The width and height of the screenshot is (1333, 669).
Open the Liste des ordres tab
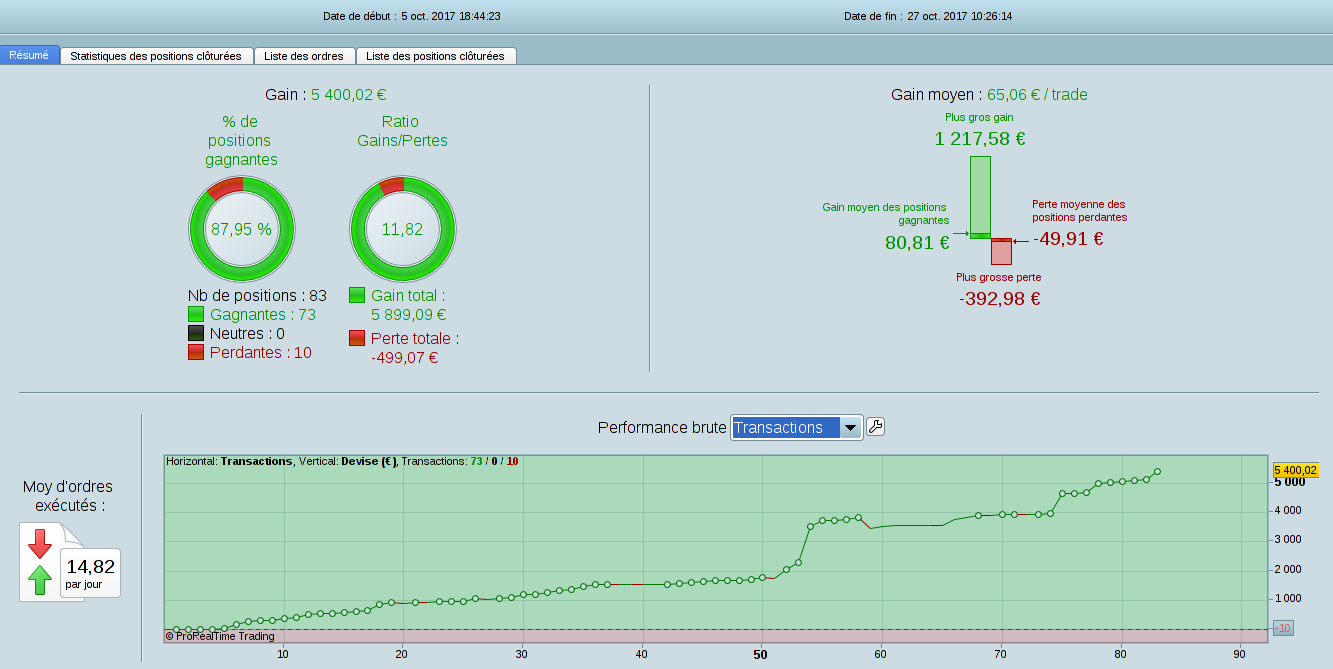303,56
